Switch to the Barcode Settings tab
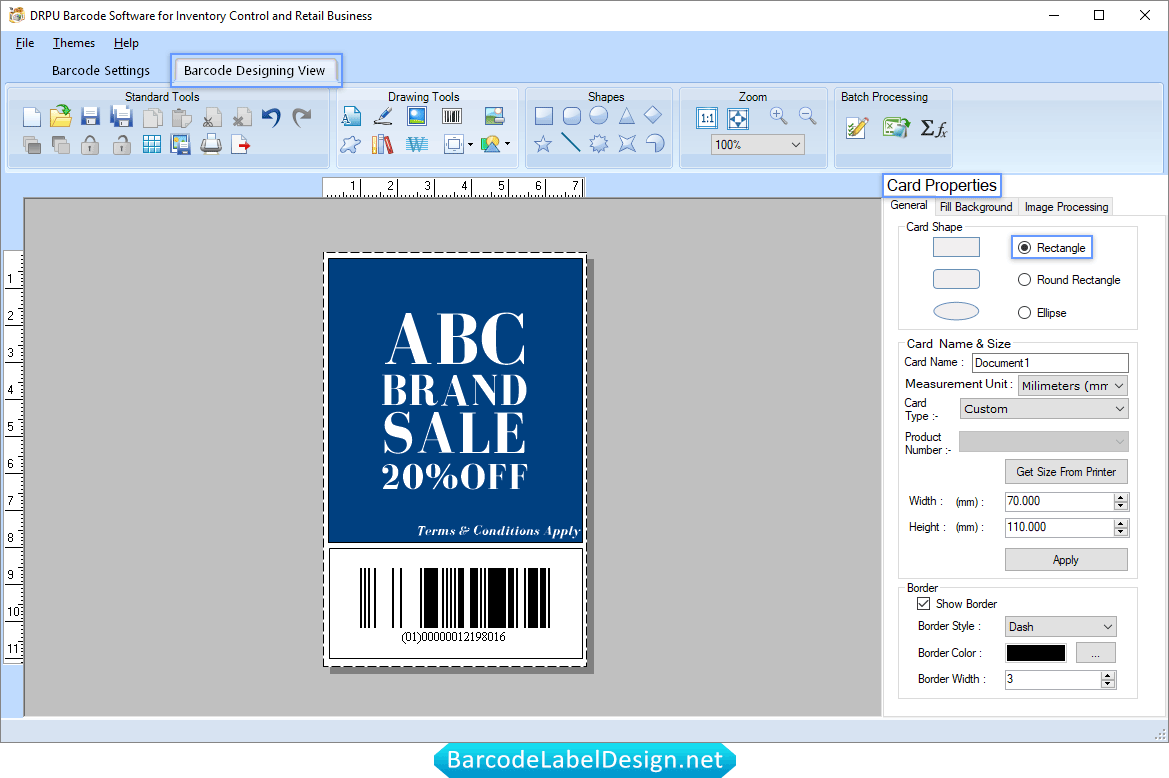Viewport: 1169px width, 778px height. 101,71
